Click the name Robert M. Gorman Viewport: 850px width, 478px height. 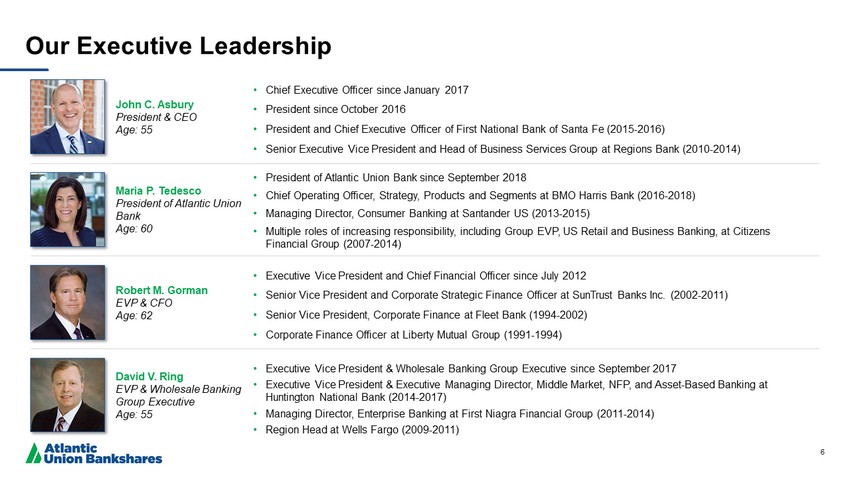pyautogui.click(x=162, y=290)
